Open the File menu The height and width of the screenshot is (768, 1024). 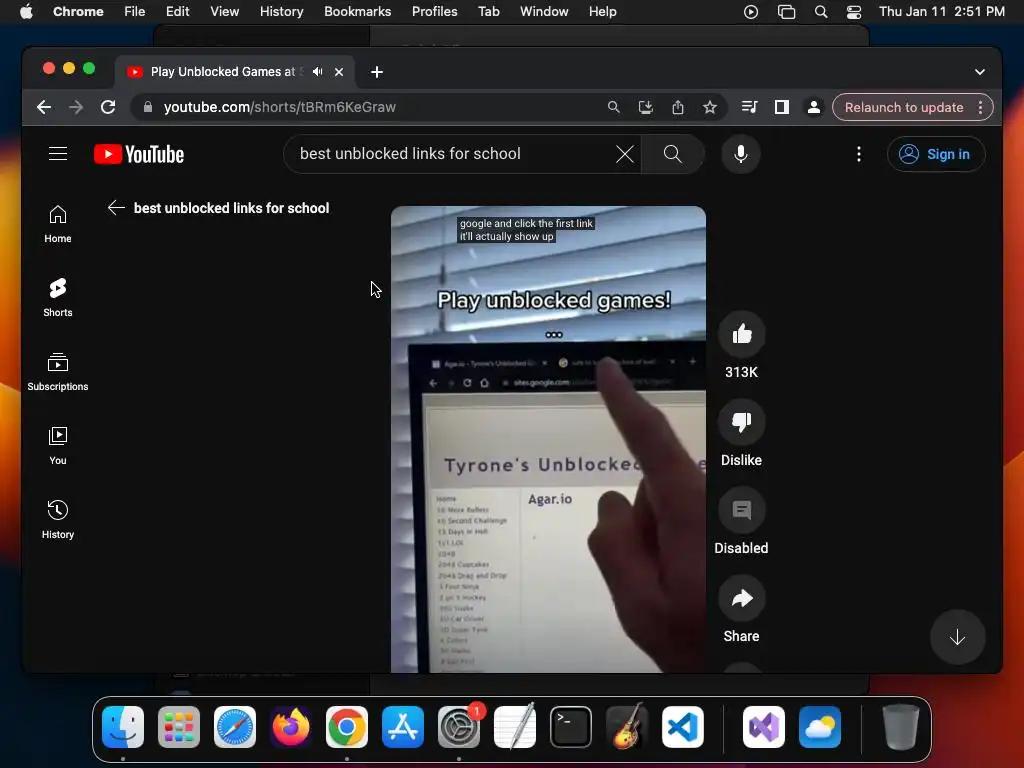tap(135, 12)
